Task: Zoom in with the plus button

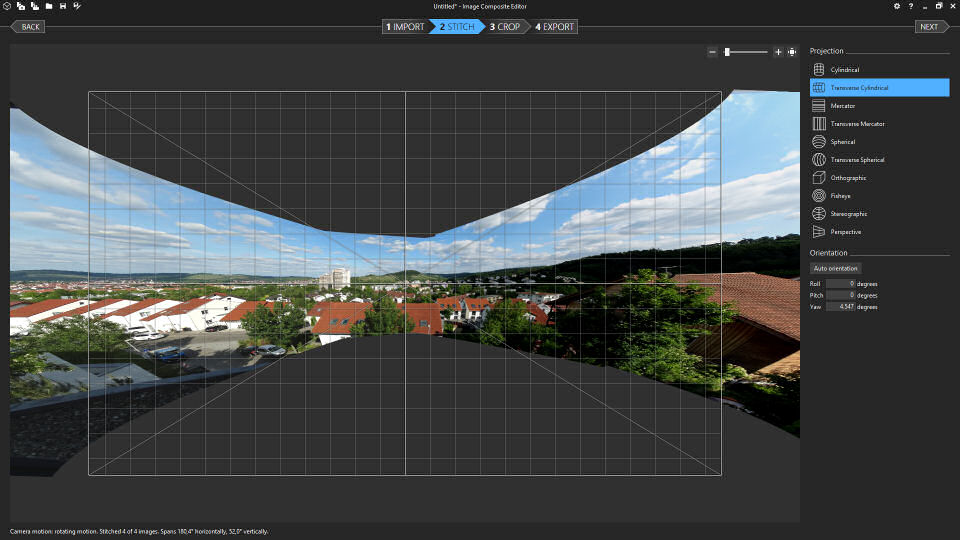Action: pyautogui.click(x=778, y=52)
